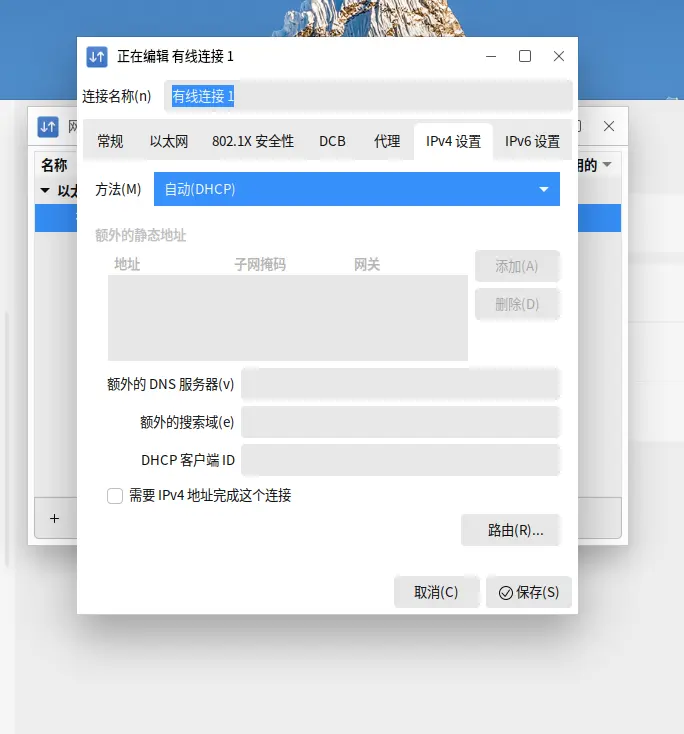684x734 pixels.
Task: Switch to the 以太网 tab
Action: pos(169,141)
